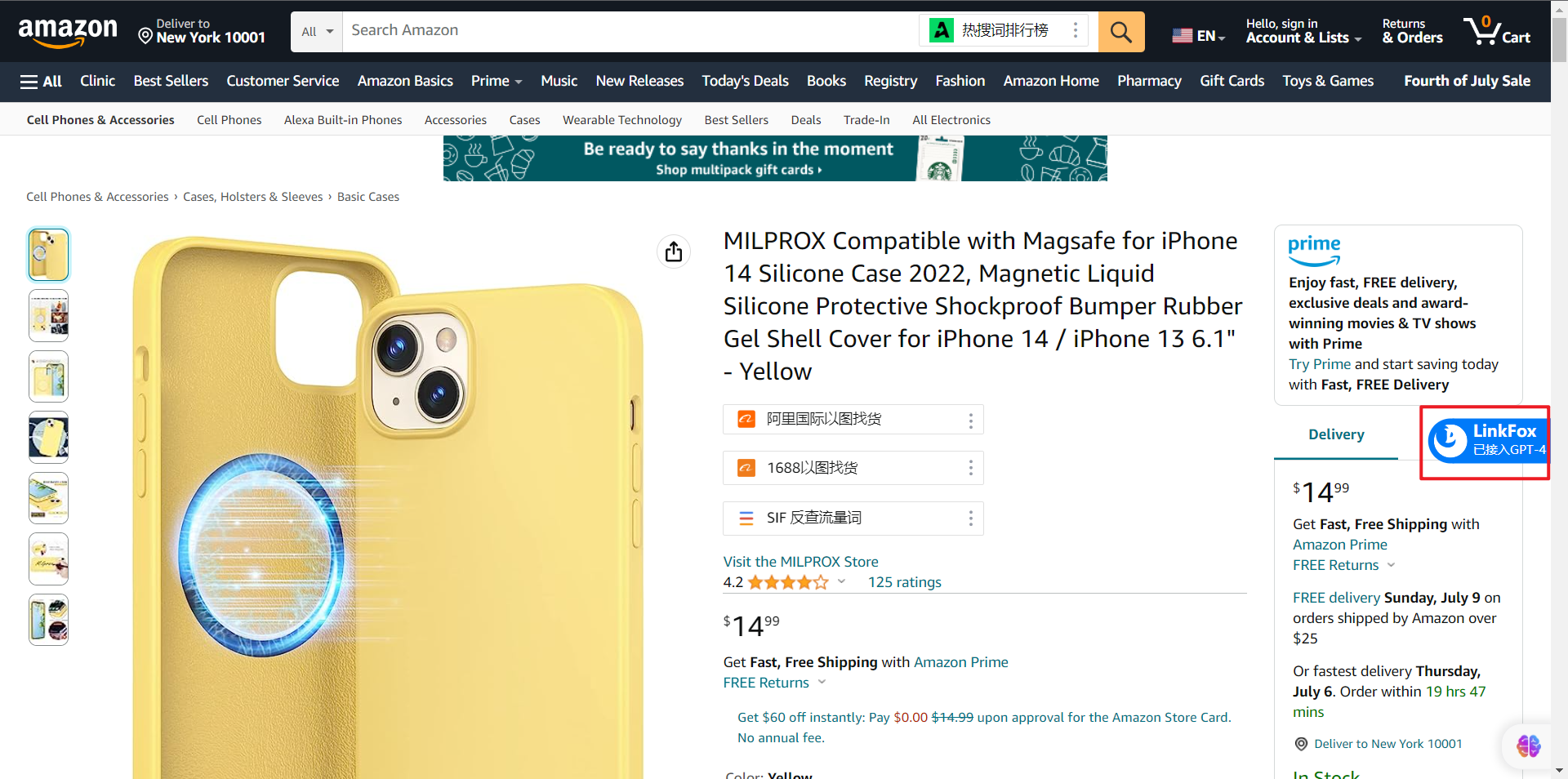This screenshot has height=779, width=1568.
Task: Click the Starbucks gift cards banner
Action: click(x=775, y=158)
